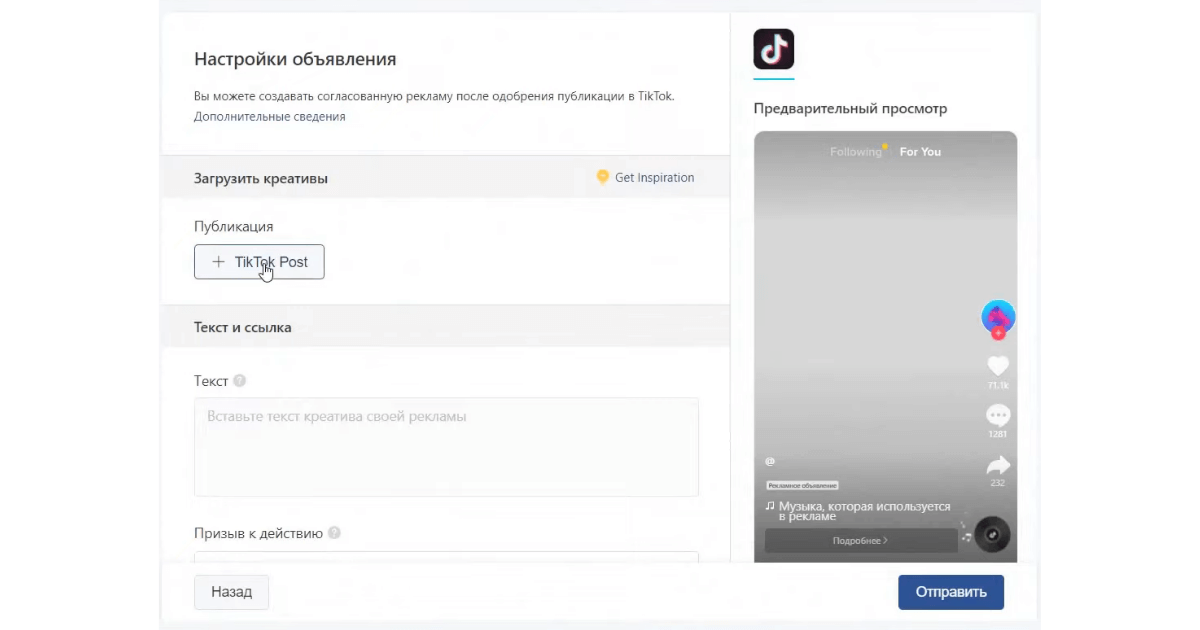Click the music disc icon in preview
Screen dimensions: 1200x630
(992, 534)
